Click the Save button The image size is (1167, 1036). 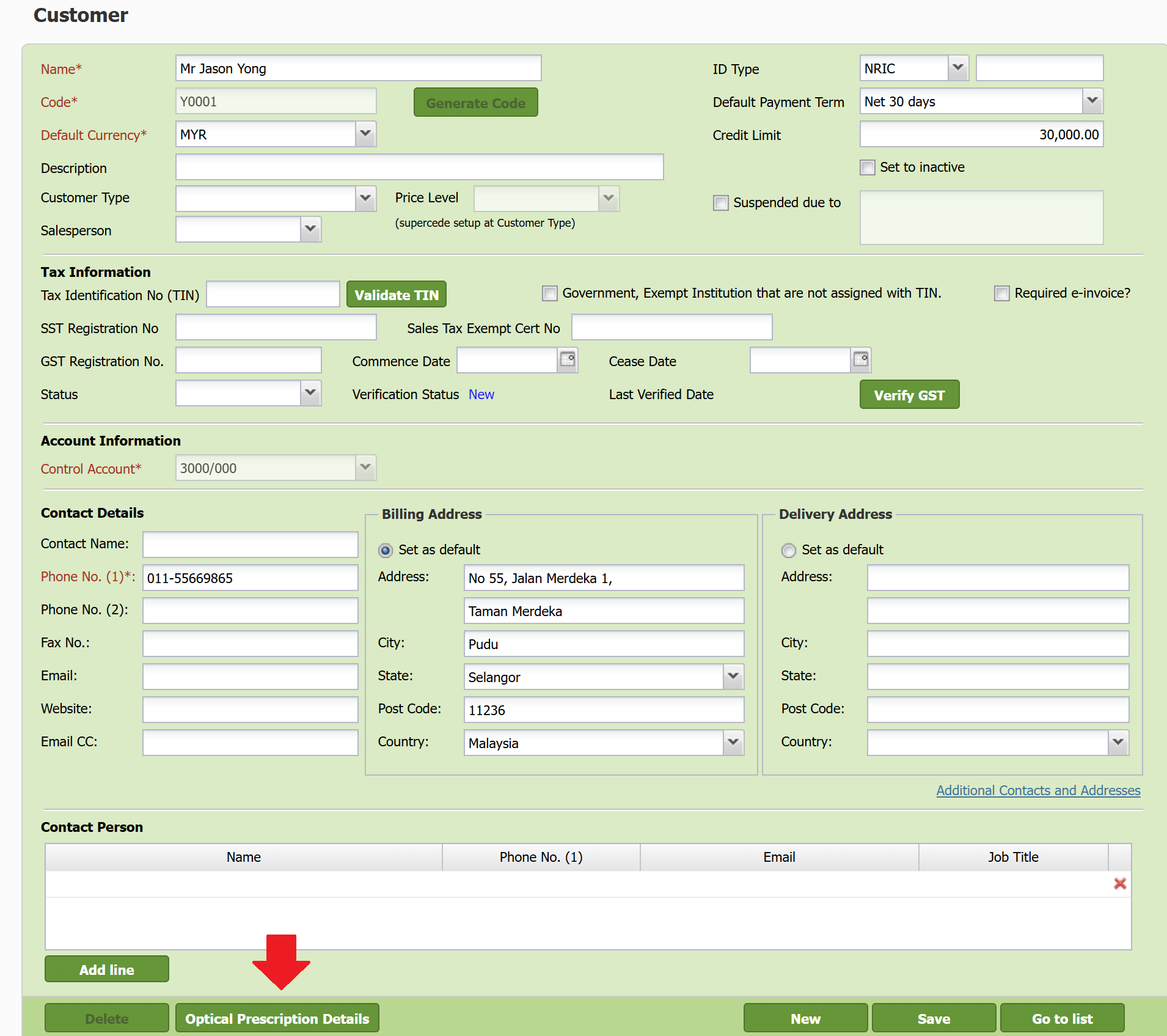pos(933,1018)
